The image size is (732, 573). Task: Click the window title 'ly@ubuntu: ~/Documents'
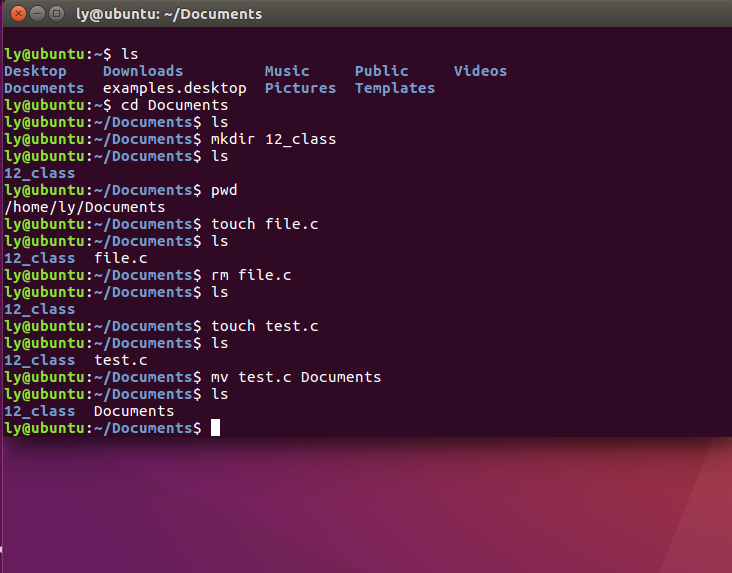[169, 14]
